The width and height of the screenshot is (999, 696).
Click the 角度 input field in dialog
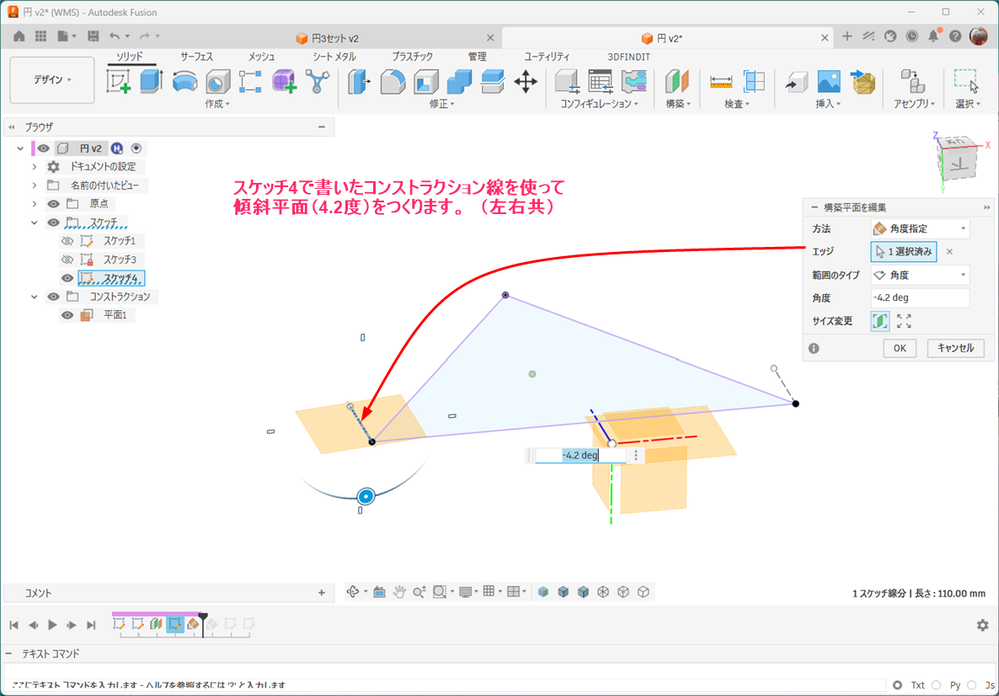(920, 298)
